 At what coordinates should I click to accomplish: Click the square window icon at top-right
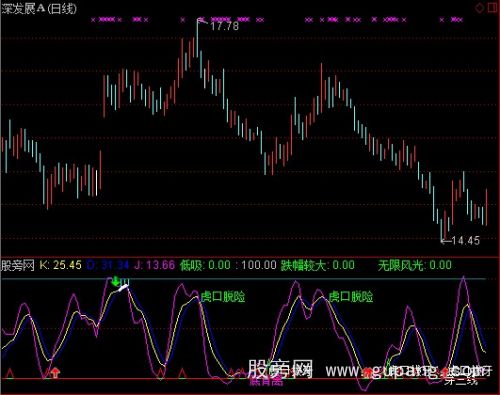493,8
